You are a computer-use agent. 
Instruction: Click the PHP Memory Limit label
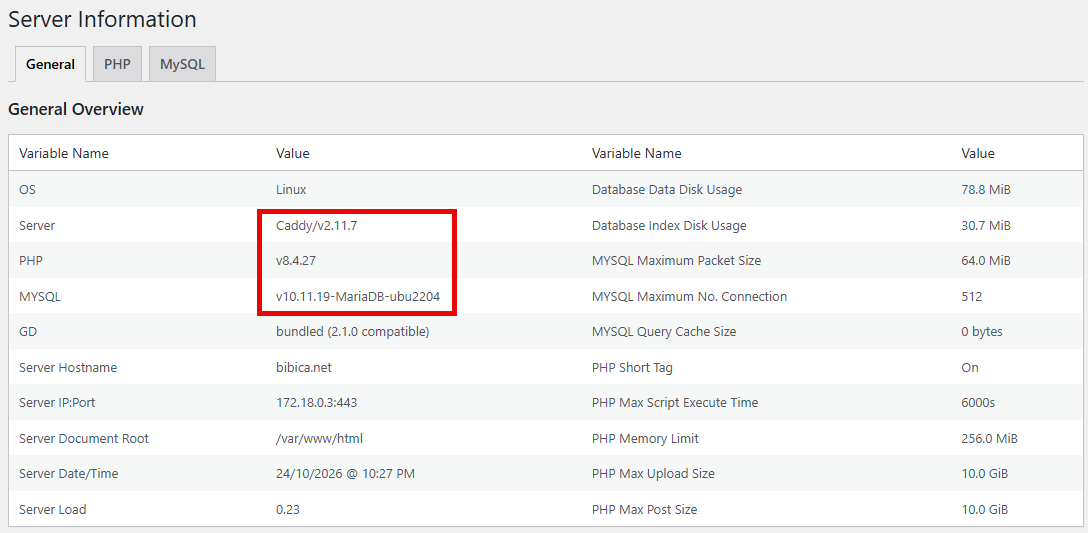coord(645,439)
